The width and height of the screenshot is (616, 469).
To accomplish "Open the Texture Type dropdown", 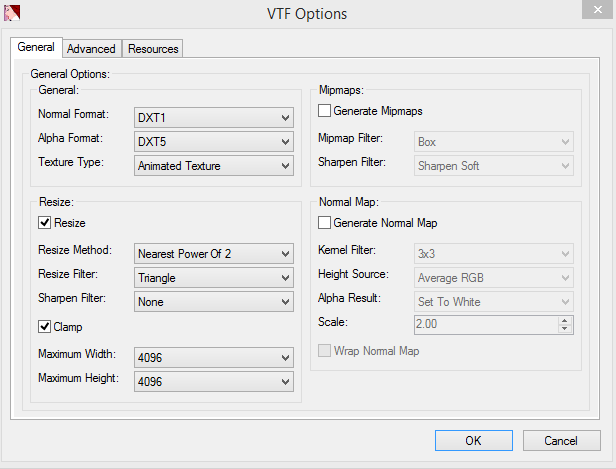I will tap(214, 165).
